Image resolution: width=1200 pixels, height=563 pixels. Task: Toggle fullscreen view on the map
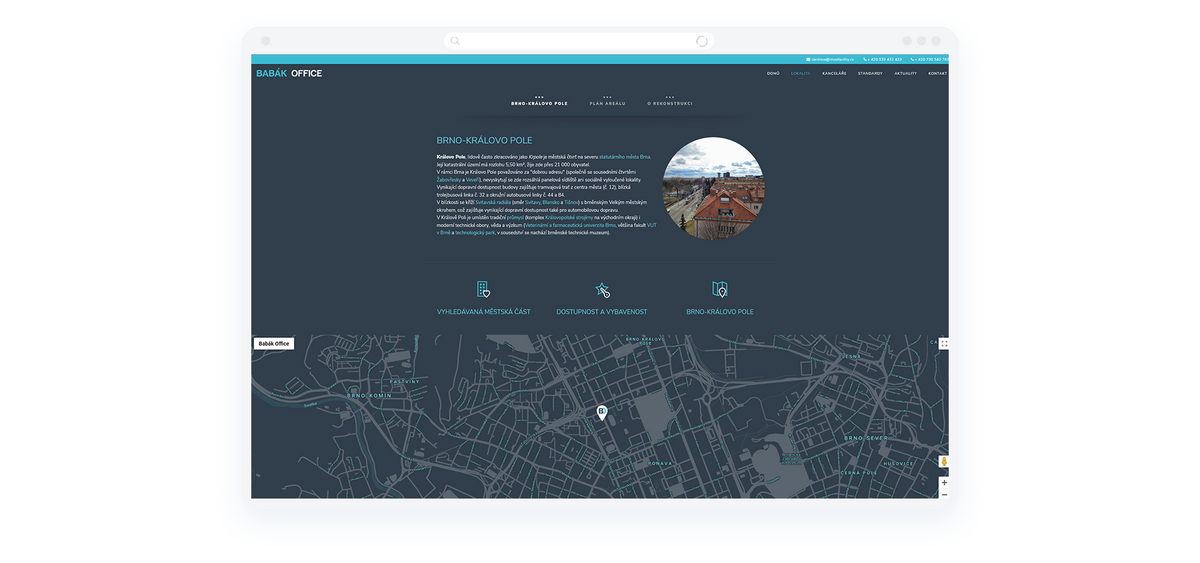point(943,344)
